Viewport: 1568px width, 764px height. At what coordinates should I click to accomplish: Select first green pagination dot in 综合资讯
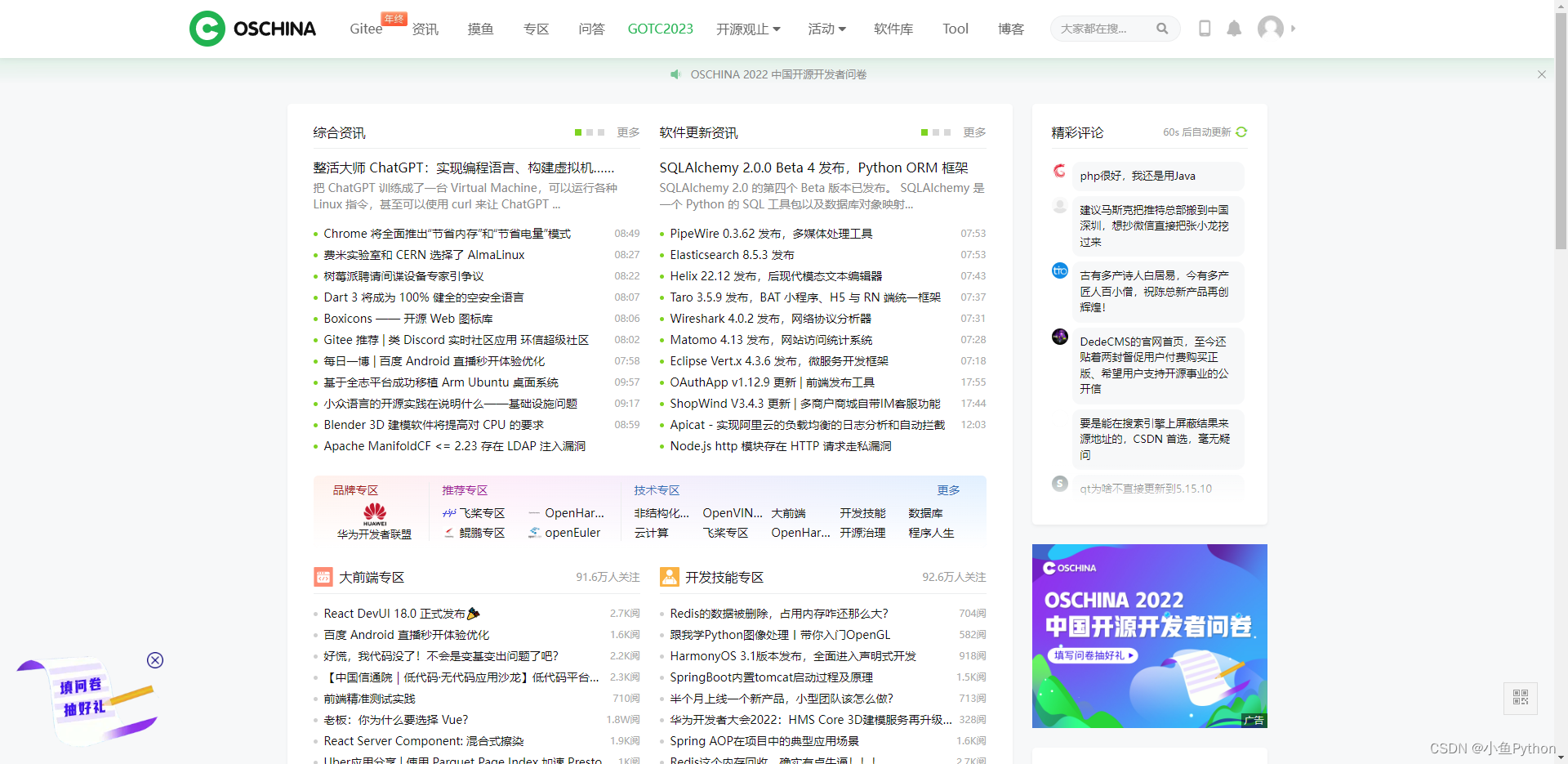[x=578, y=132]
